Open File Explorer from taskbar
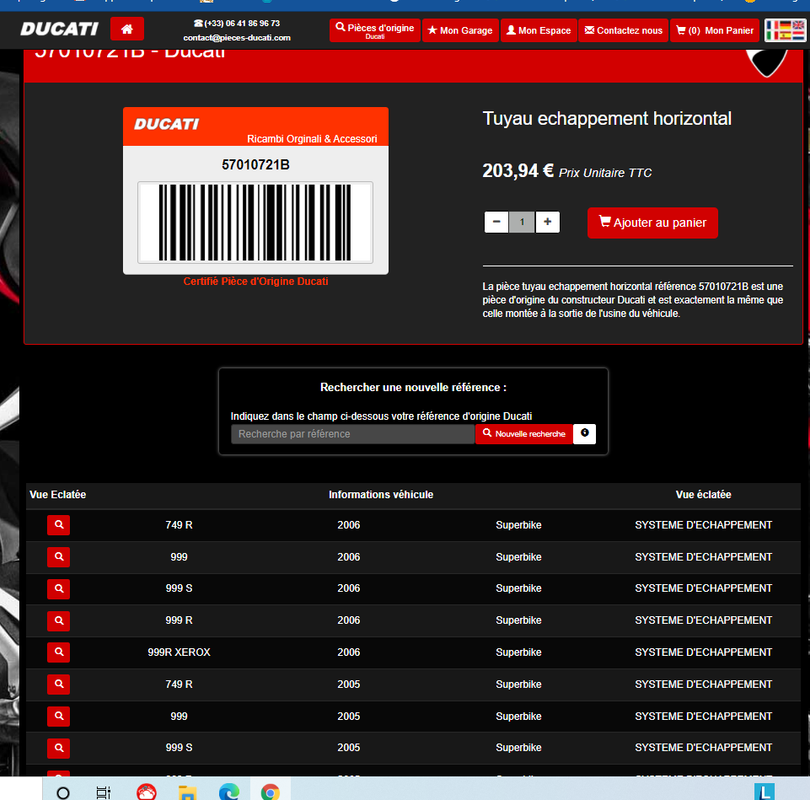Image resolution: width=810 pixels, height=800 pixels. (x=187, y=792)
